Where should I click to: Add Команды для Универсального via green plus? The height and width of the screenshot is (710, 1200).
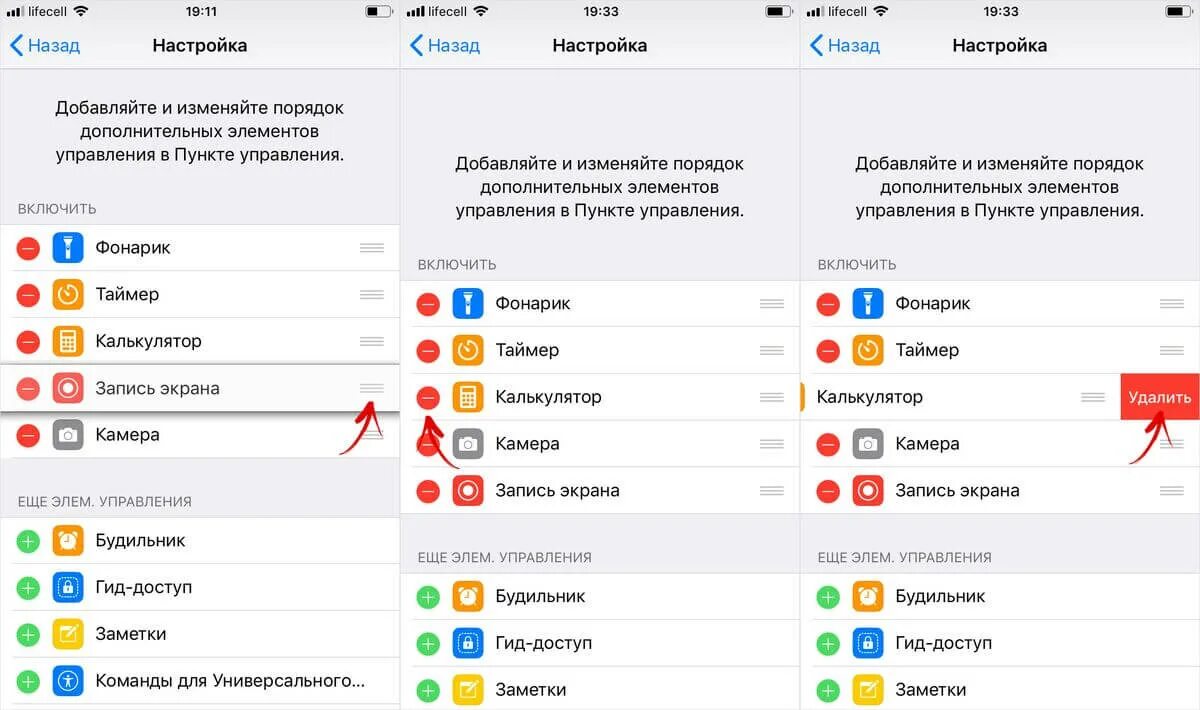tap(28, 681)
